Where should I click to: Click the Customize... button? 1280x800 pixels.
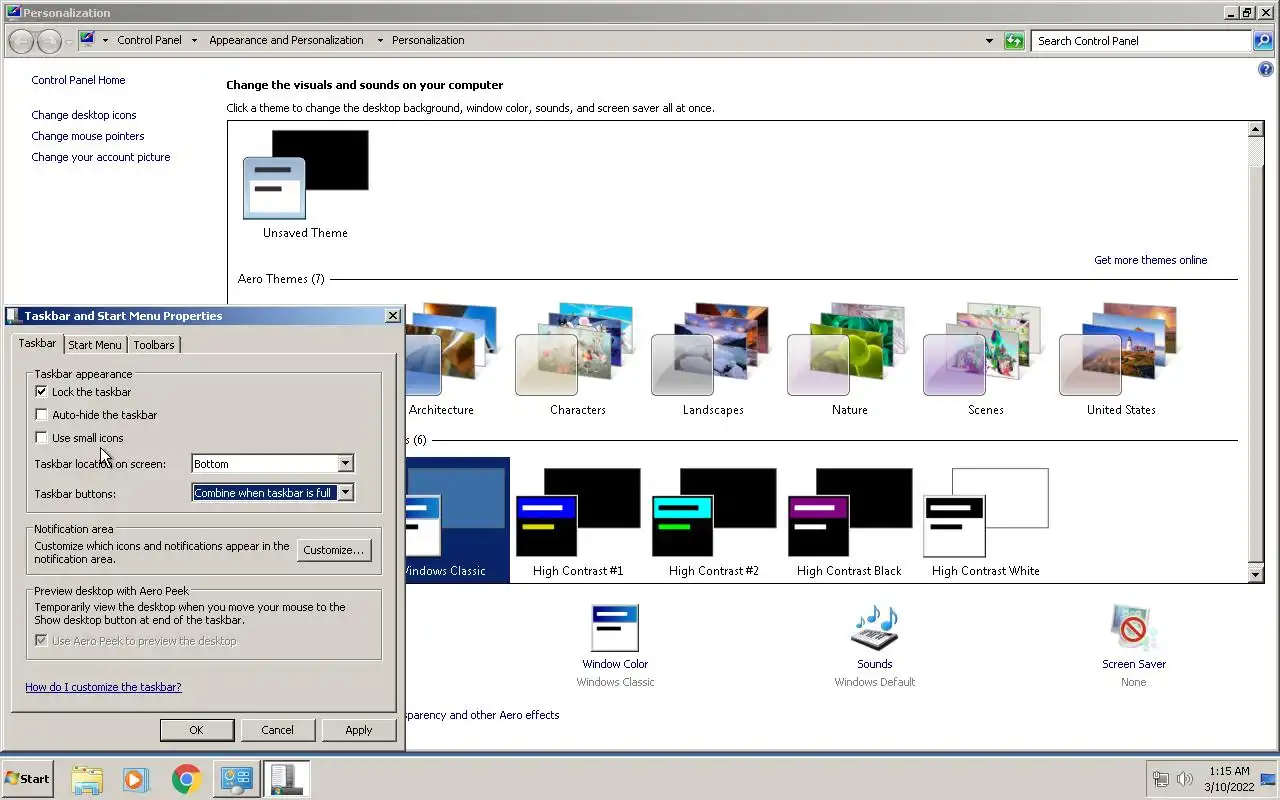pyautogui.click(x=334, y=550)
